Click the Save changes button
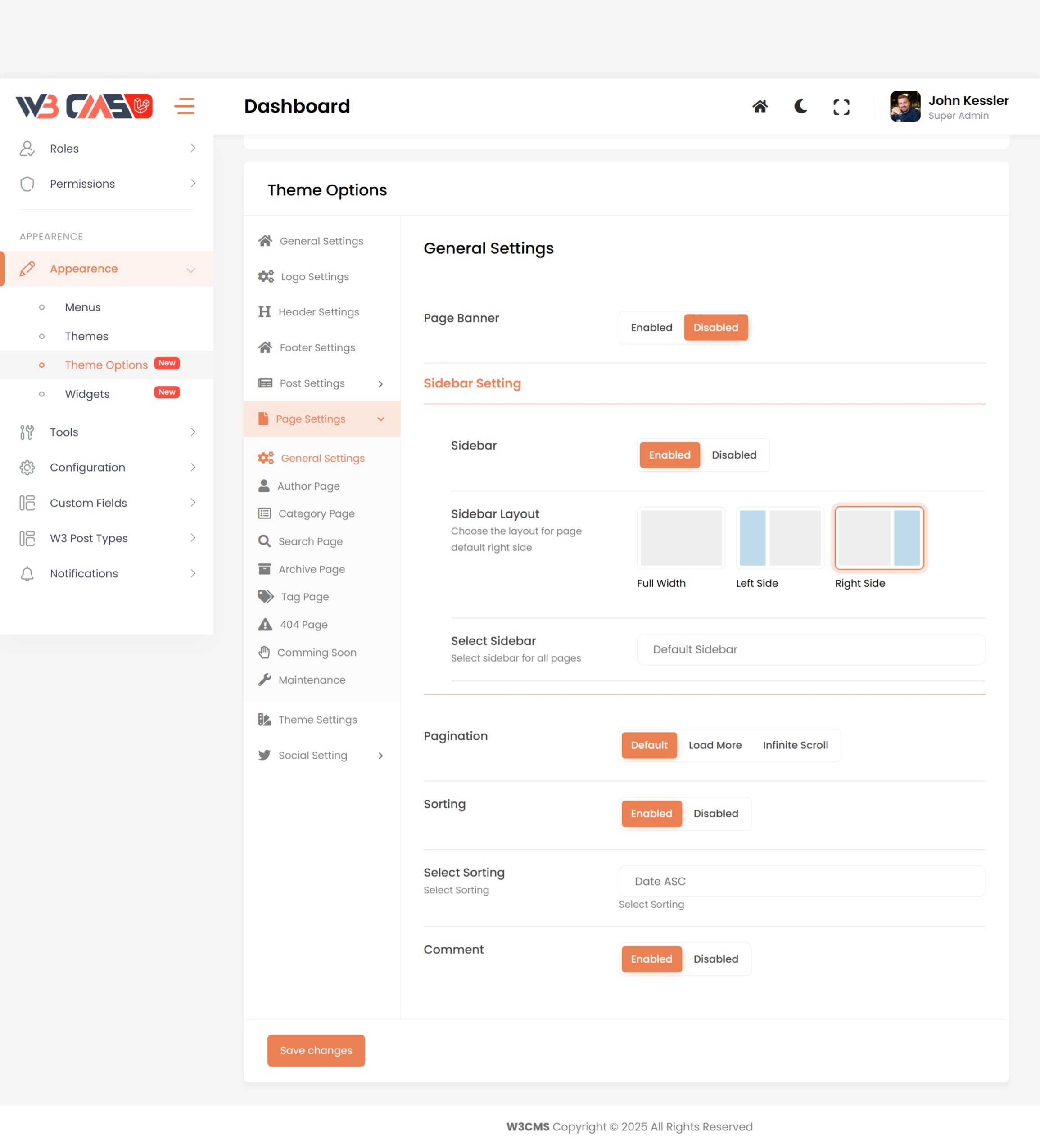Image resolution: width=1040 pixels, height=1148 pixels. 316,1051
